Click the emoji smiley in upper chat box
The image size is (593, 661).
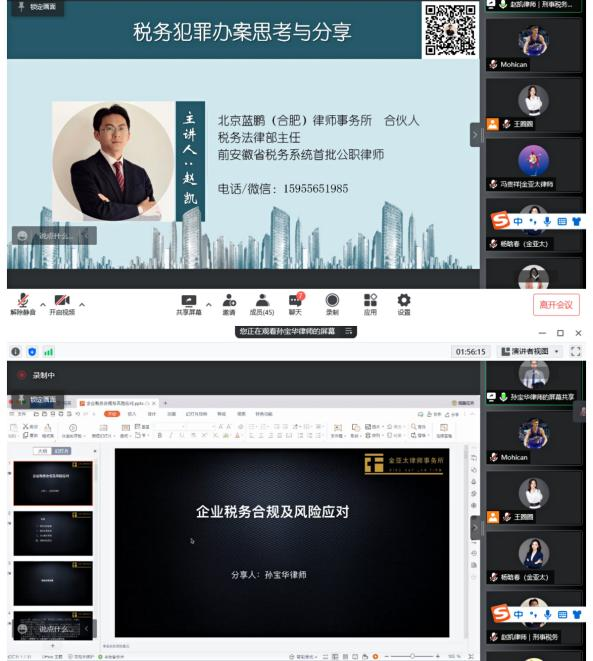click(x=22, y=236)
